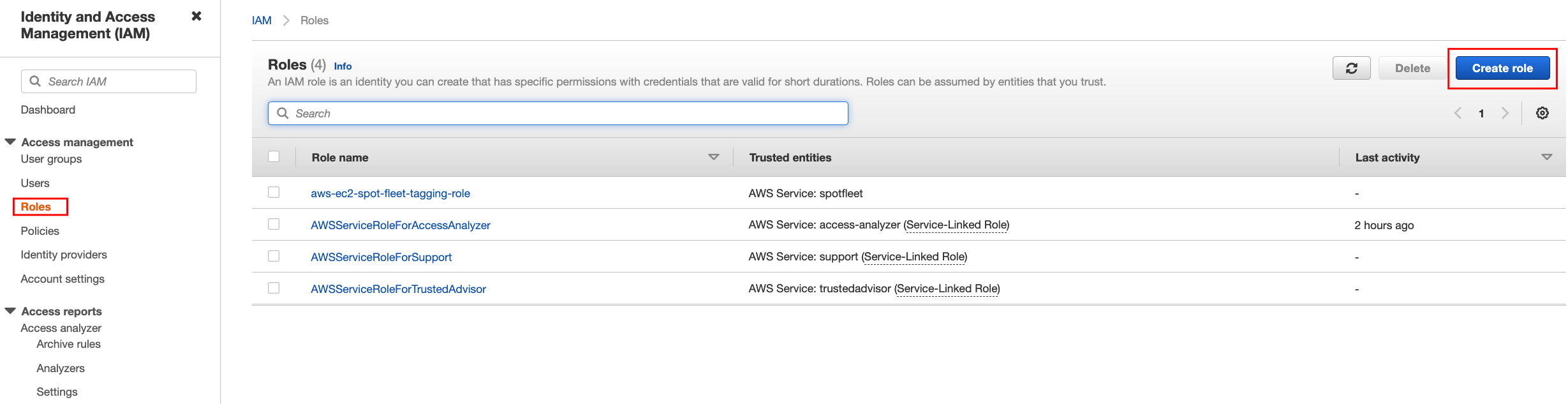
Task: Open the AWSServiceRoleForAccessAnalyzer role link
Action: pos(400,225)
